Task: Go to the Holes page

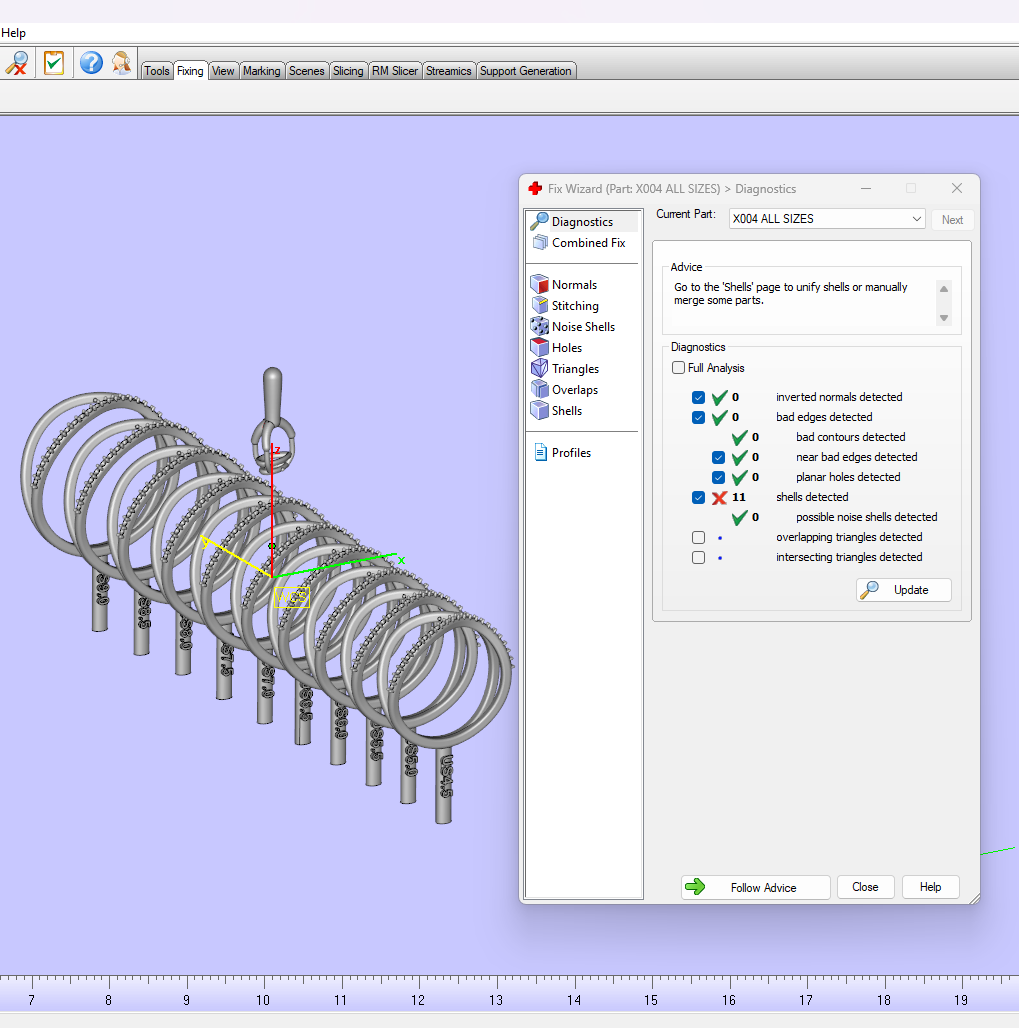Action: (566, 348)
